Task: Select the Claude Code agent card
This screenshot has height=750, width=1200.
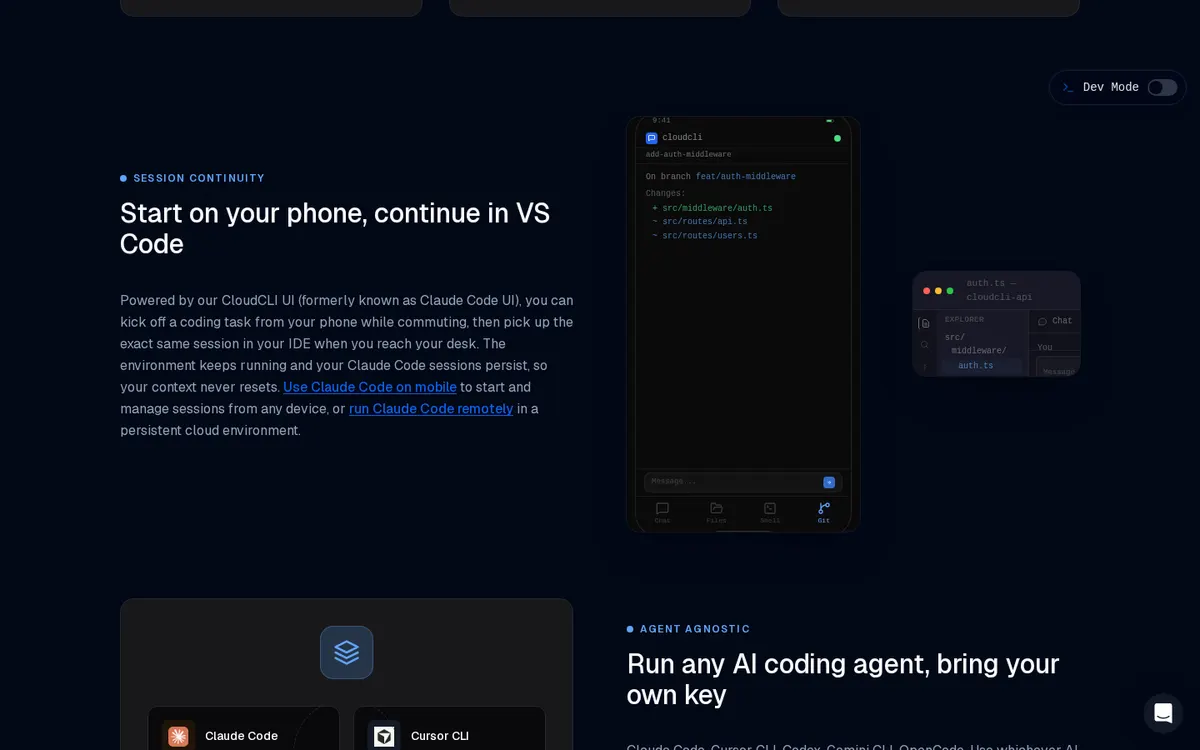Action: coord(243,729)
